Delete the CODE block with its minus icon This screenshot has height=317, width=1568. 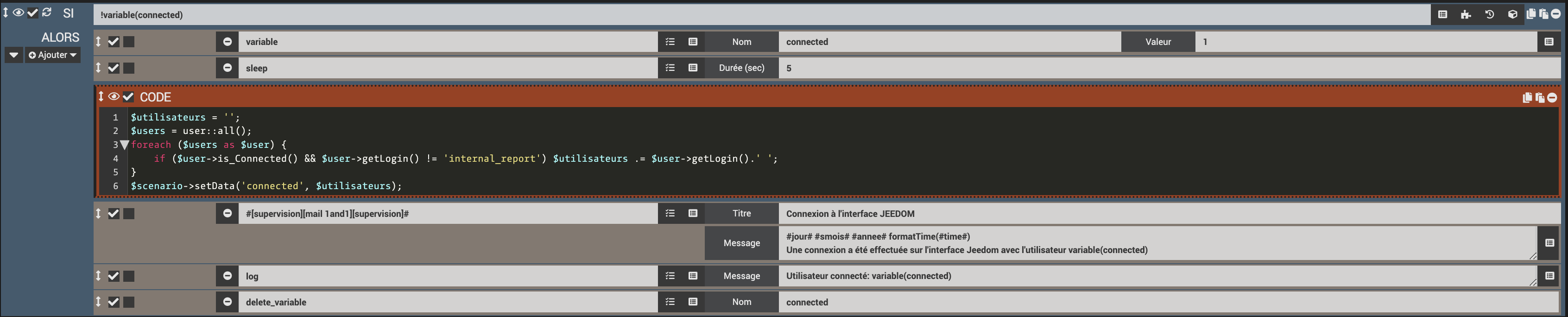click(x=1552, y=97)
